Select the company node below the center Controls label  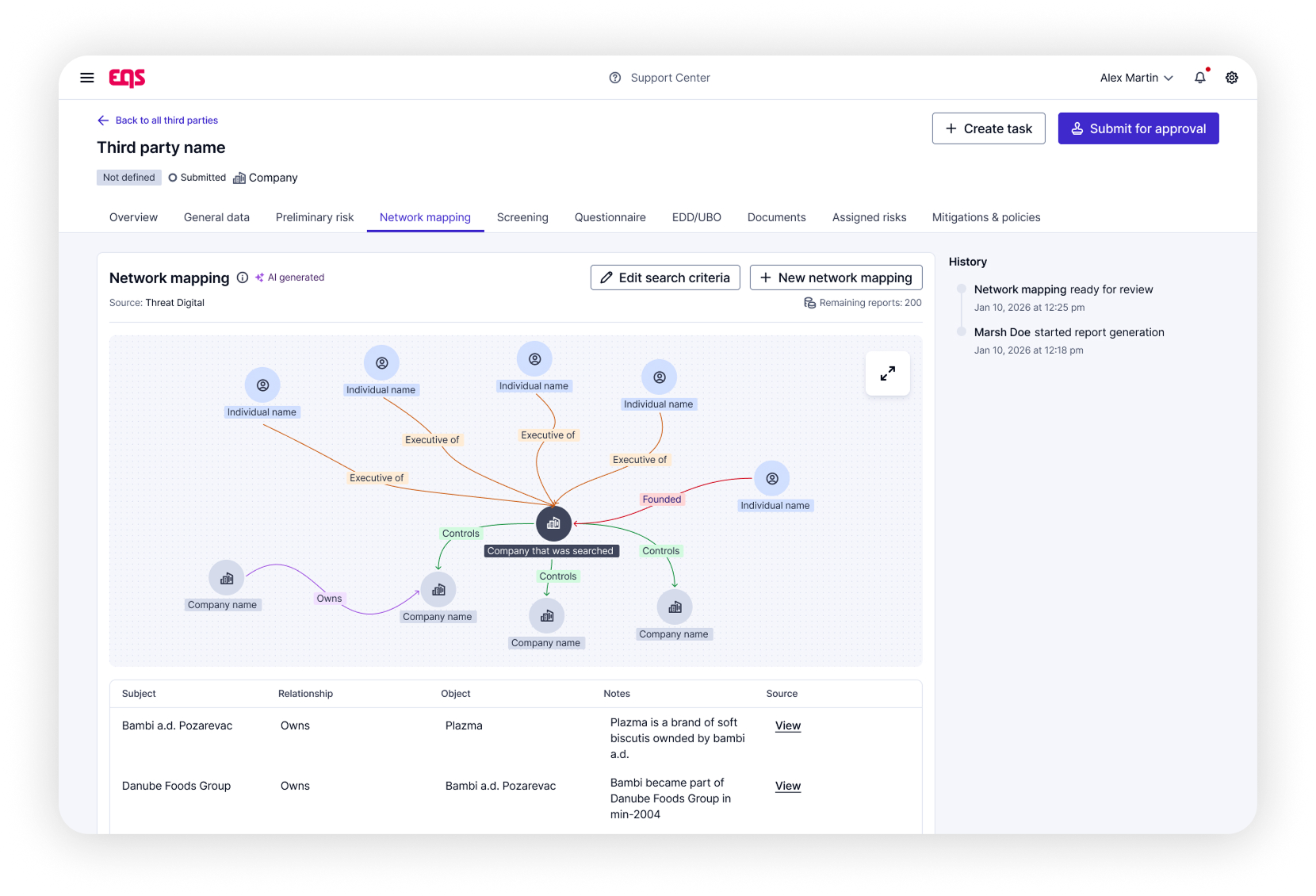(547, 616)
